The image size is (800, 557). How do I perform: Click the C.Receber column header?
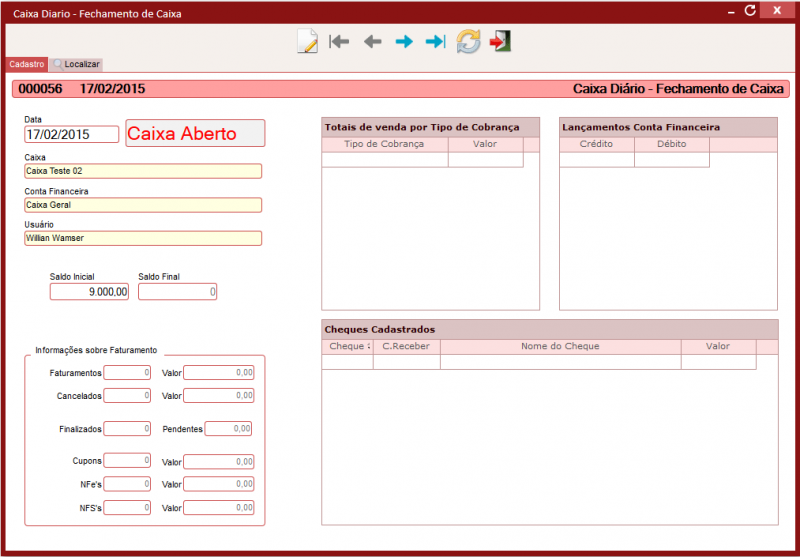pos(407,346)
